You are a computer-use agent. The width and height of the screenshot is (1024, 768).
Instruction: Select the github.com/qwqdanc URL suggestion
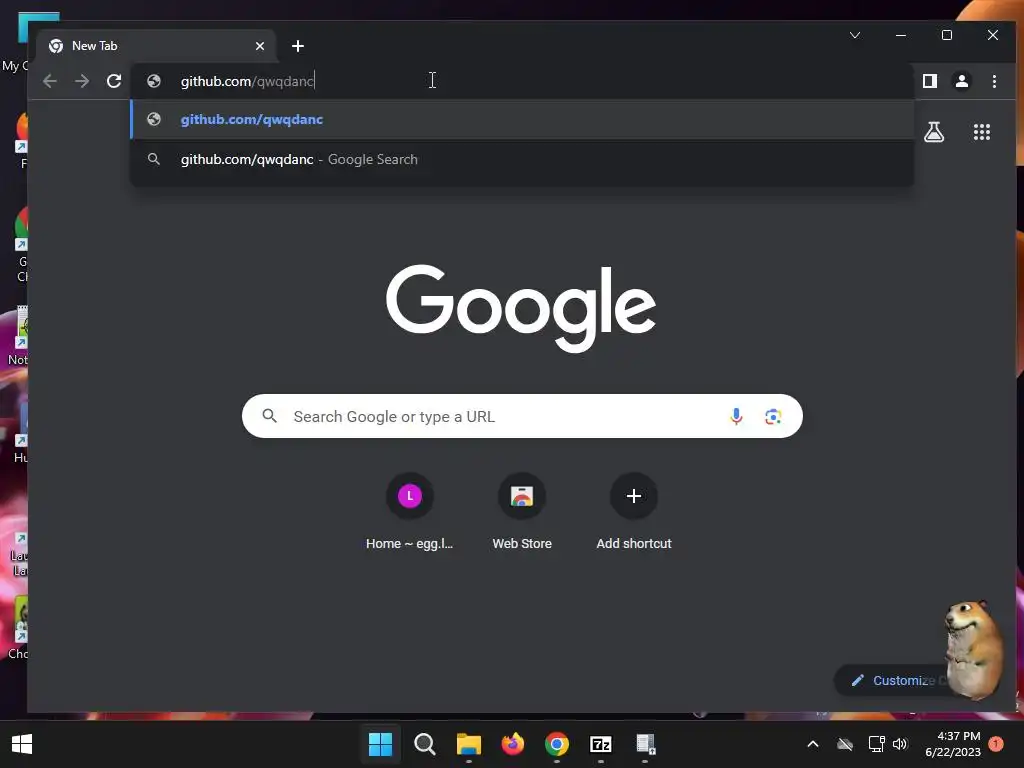[x=522, y=120]
